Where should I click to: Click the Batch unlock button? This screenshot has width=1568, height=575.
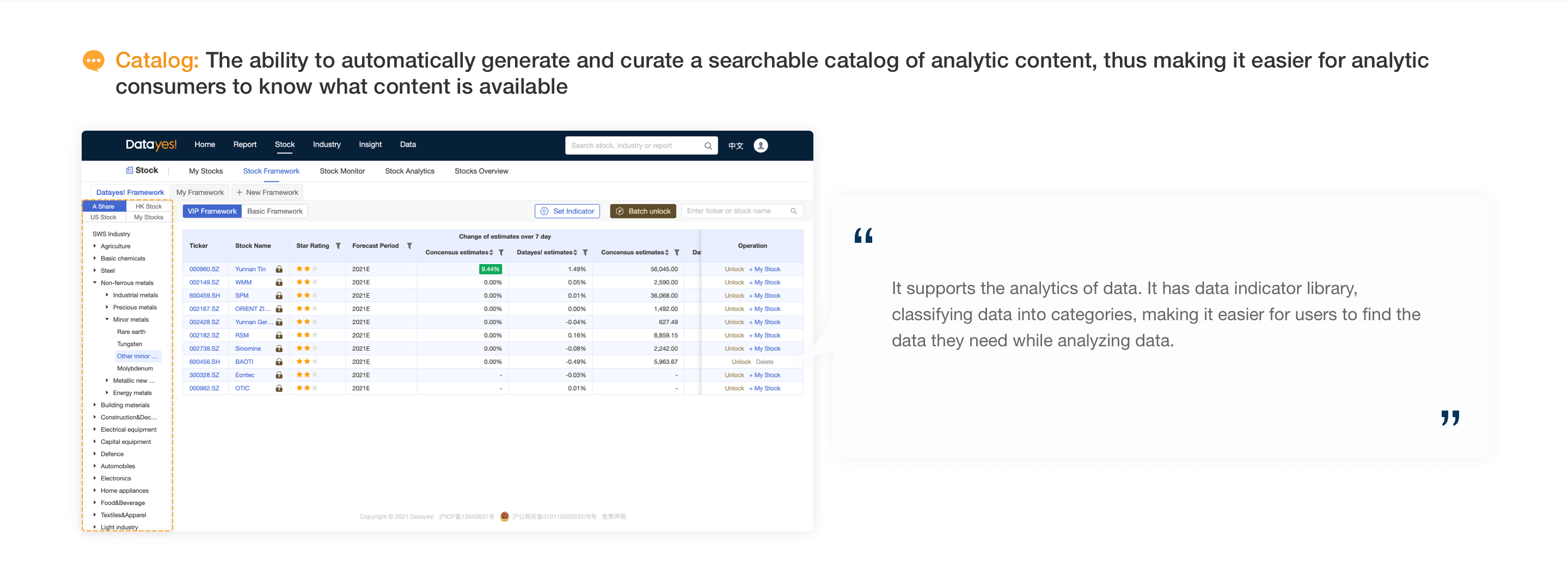coord(643,211)
